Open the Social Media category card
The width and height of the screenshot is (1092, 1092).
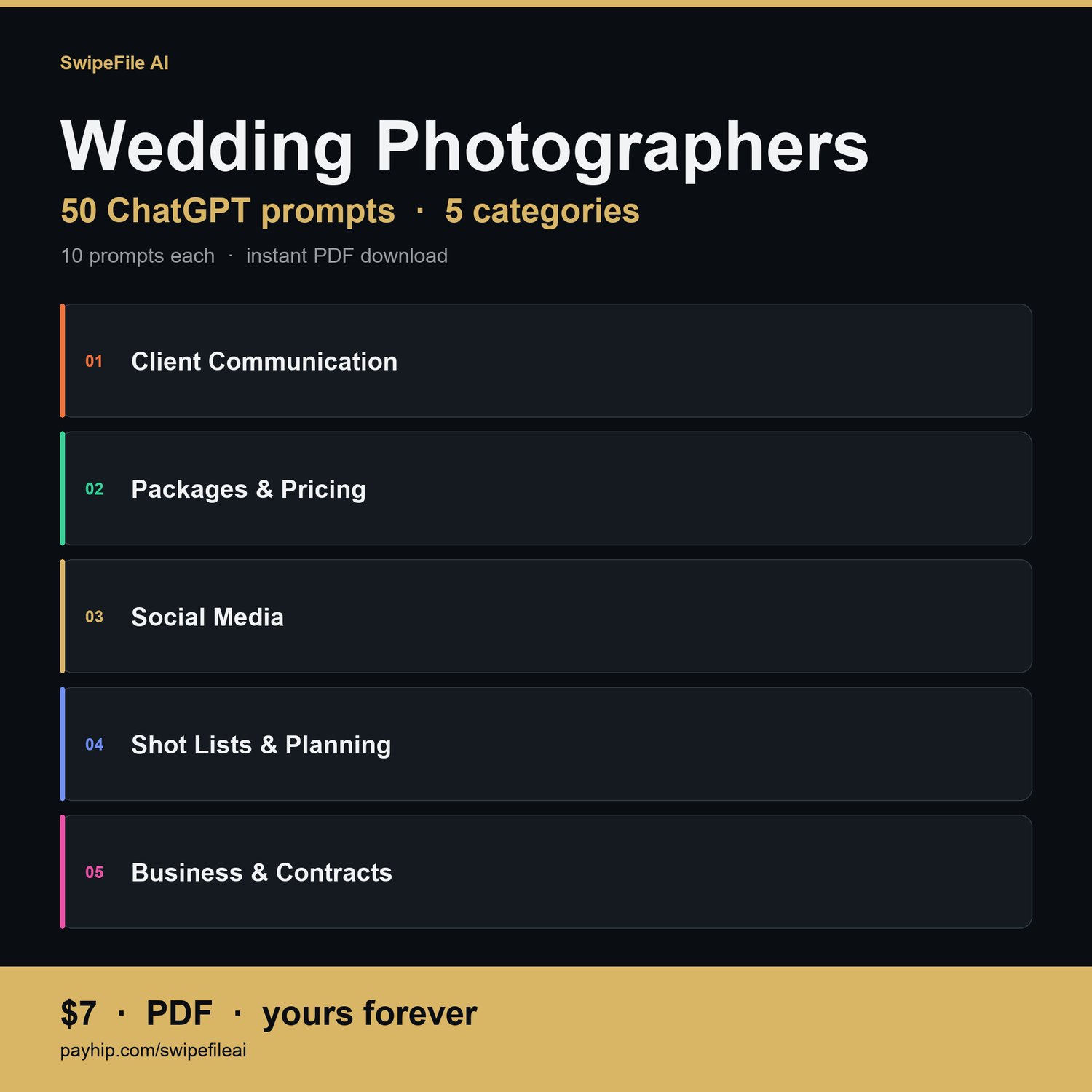546,617
